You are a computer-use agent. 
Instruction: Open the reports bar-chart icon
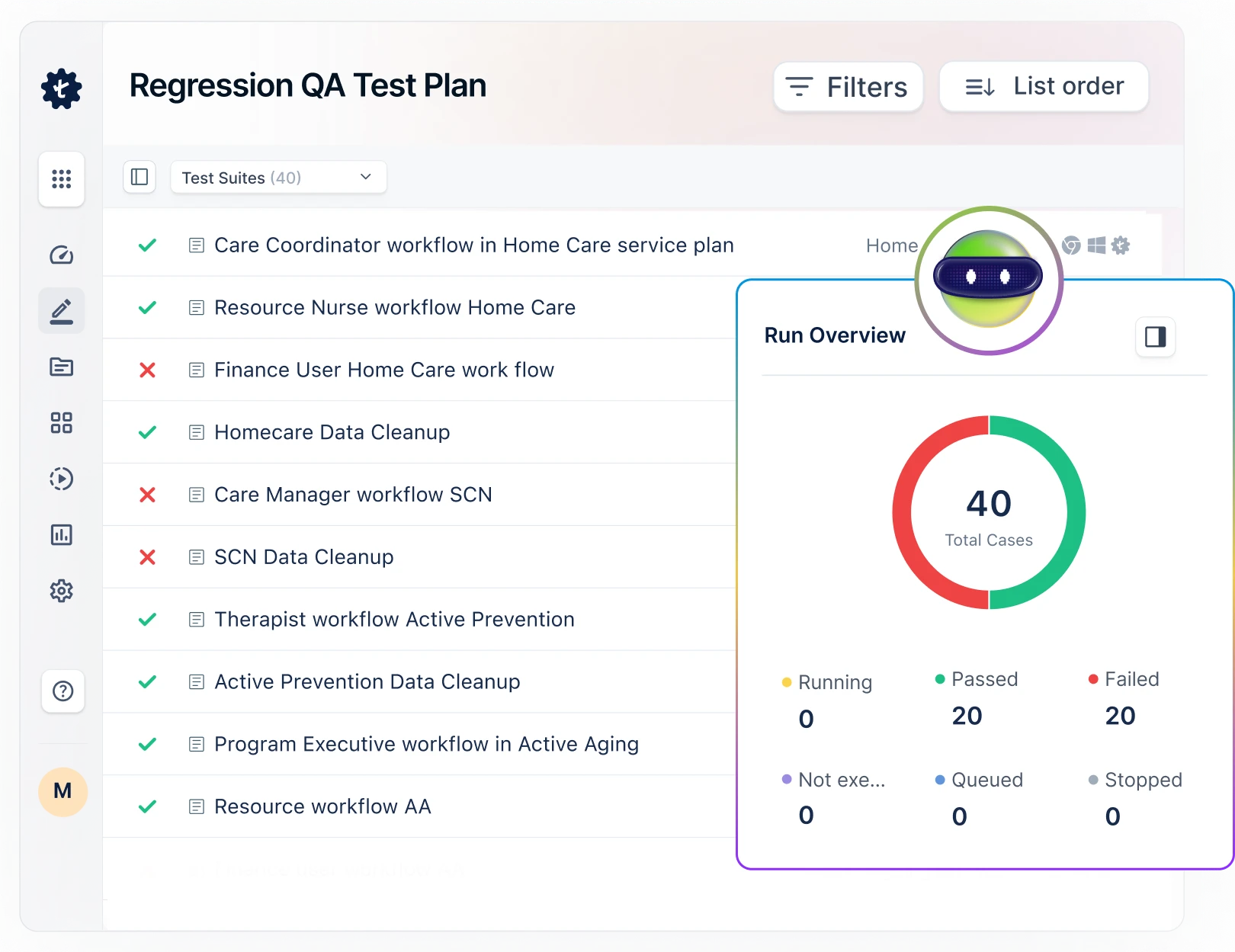tap(61, 535)
